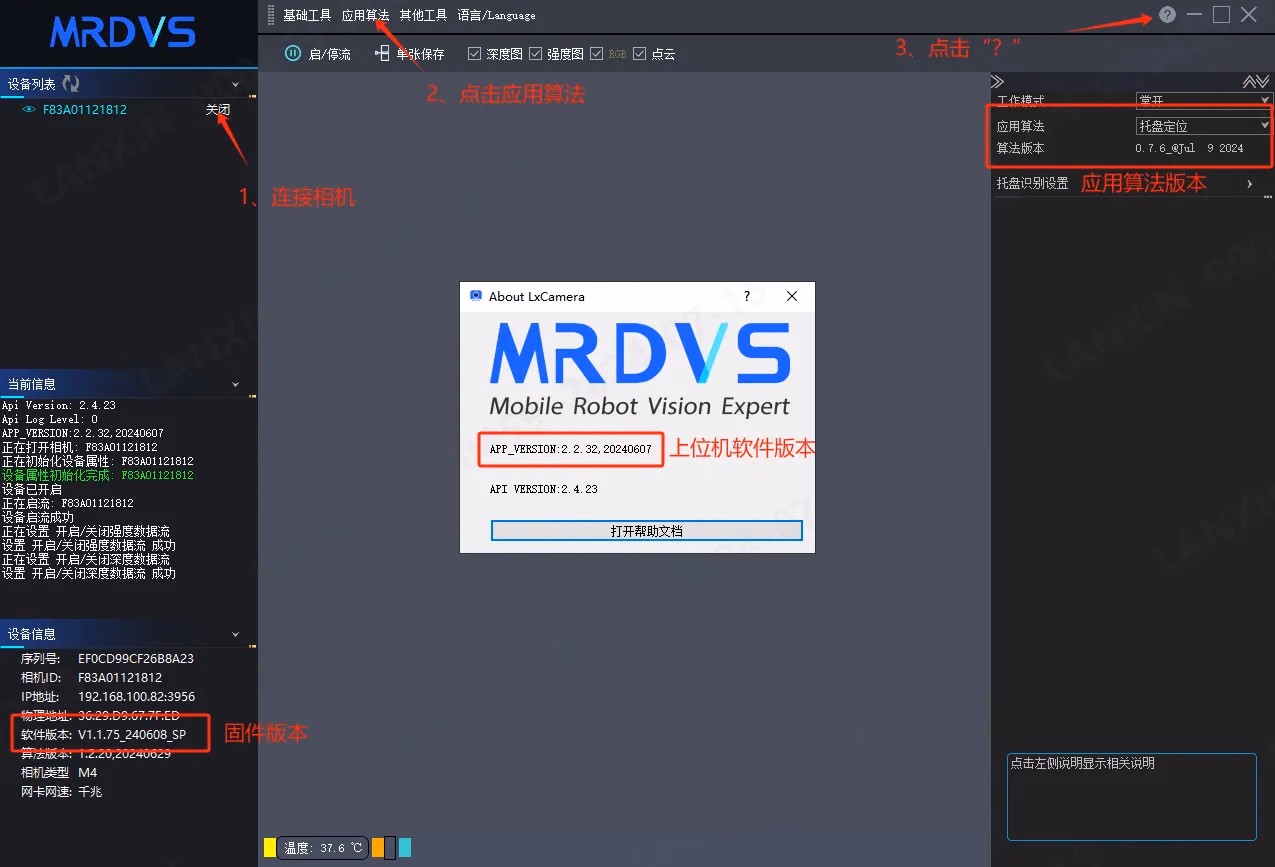The image size is (1275, 867).
Task: Click the APP_VERSION text in the About dialog
Action: pos(570,450)
